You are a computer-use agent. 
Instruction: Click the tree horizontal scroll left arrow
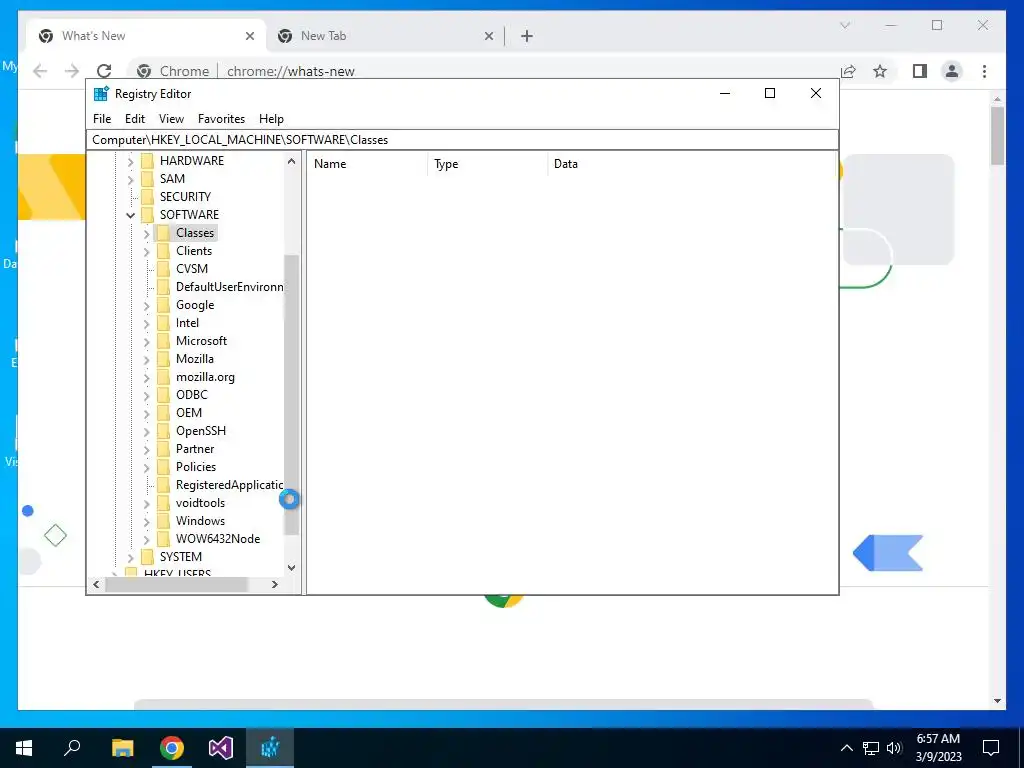click(x=96, y=584)
